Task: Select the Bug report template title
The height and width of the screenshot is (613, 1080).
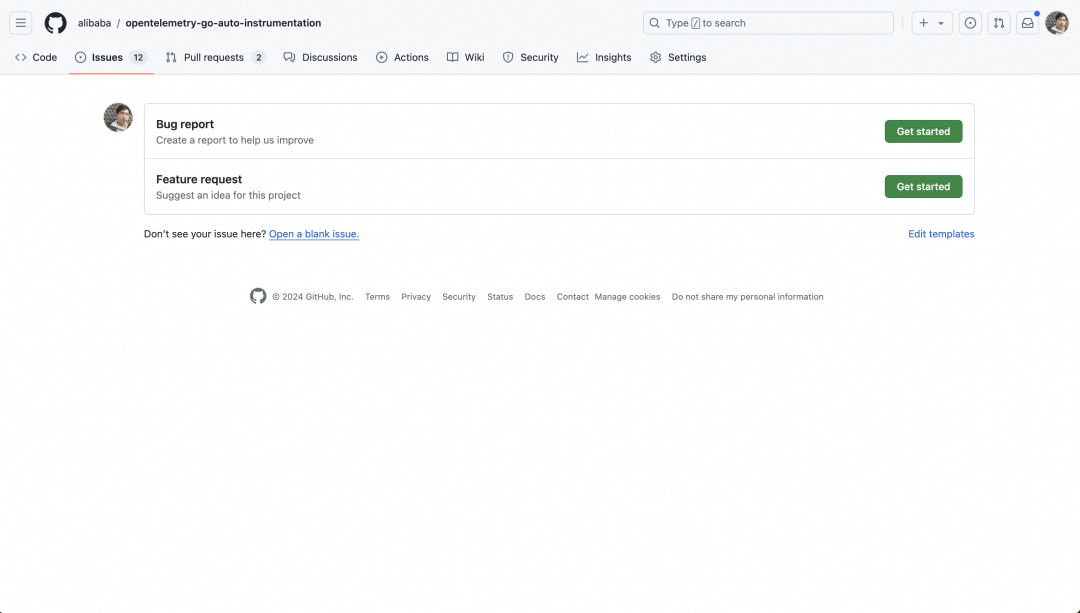Action: pos(185,124)
